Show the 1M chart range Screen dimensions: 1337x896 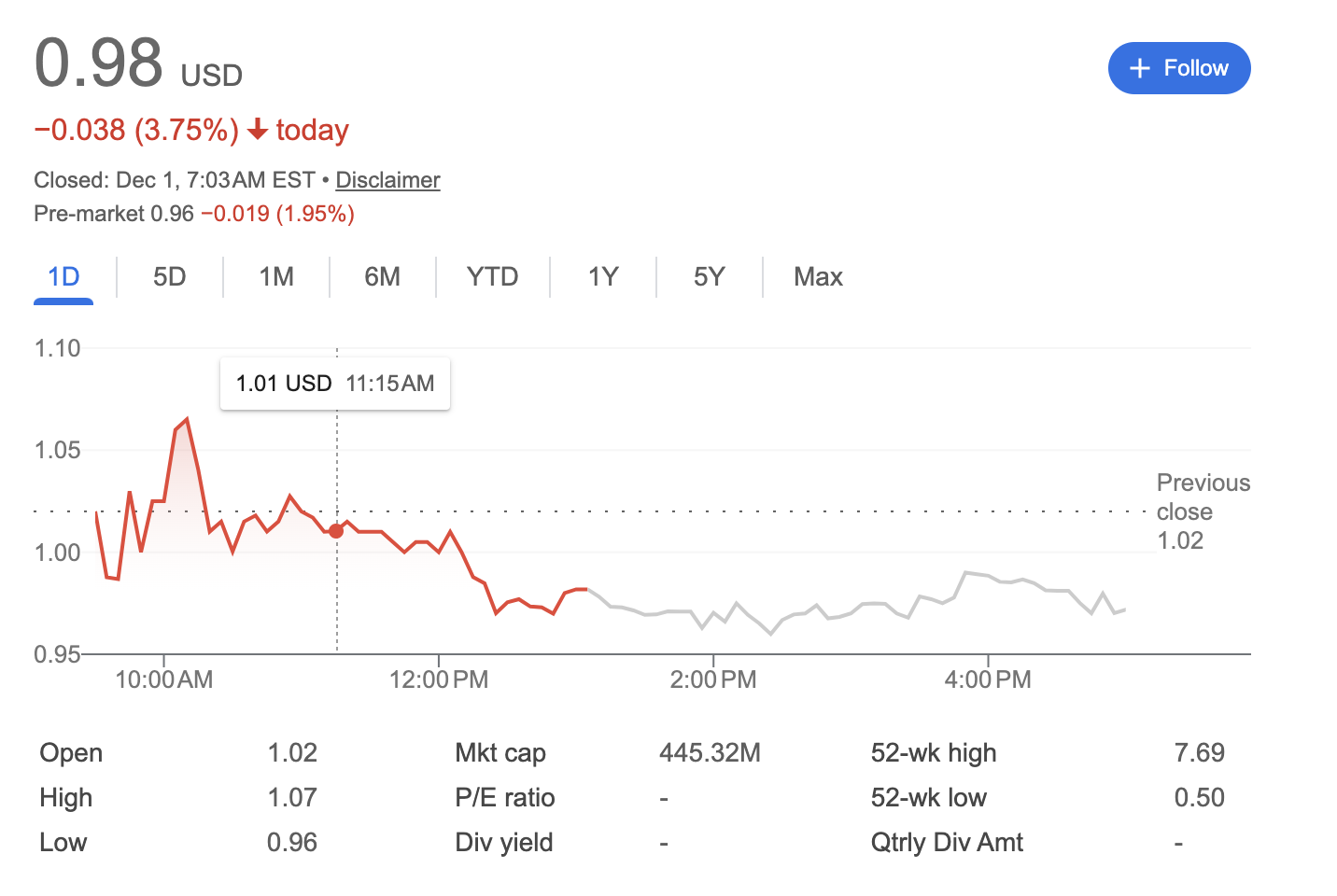(x=276, y=277)
